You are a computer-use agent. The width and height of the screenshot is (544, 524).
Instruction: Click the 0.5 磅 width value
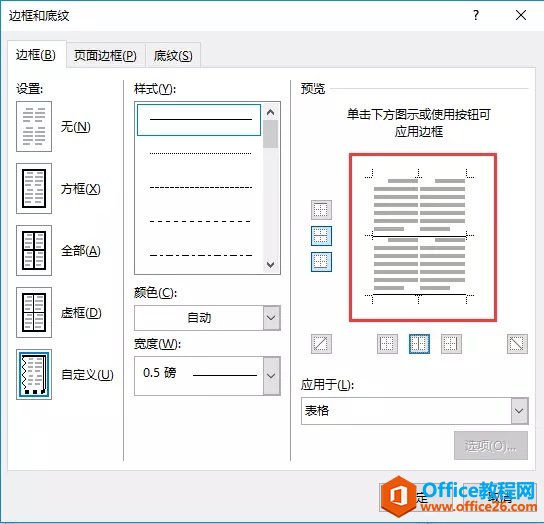(x=160, y=373)
